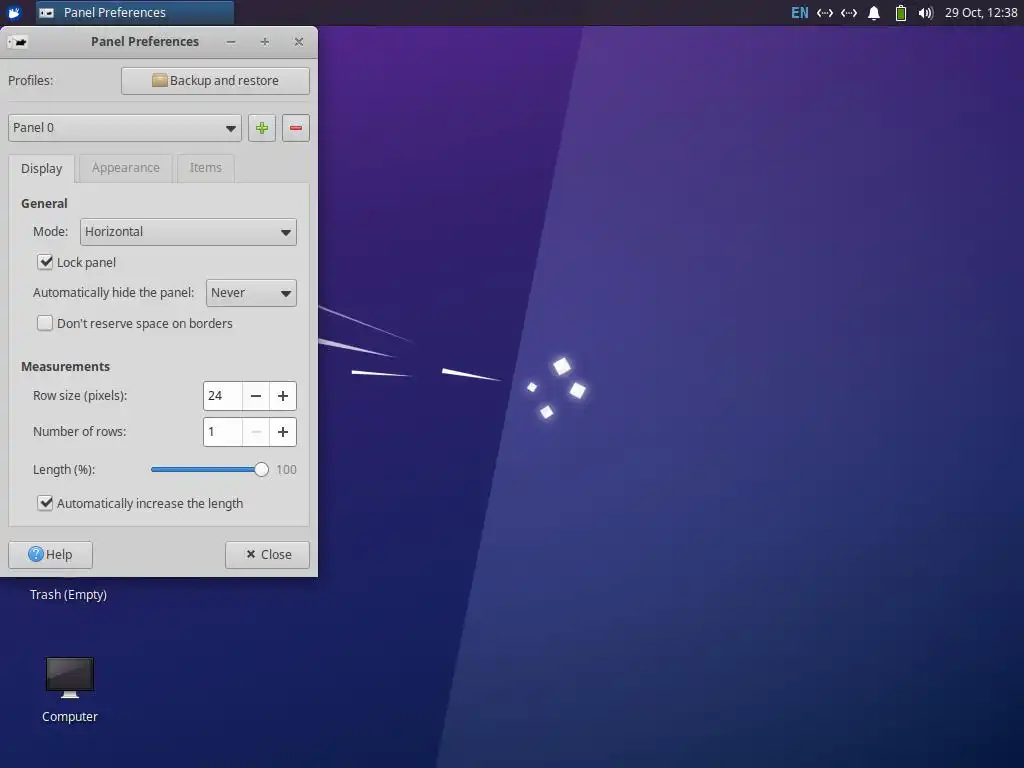Click the Number of rows value field
Viewport: 1024px width, 768px height.
pos(223,432)
